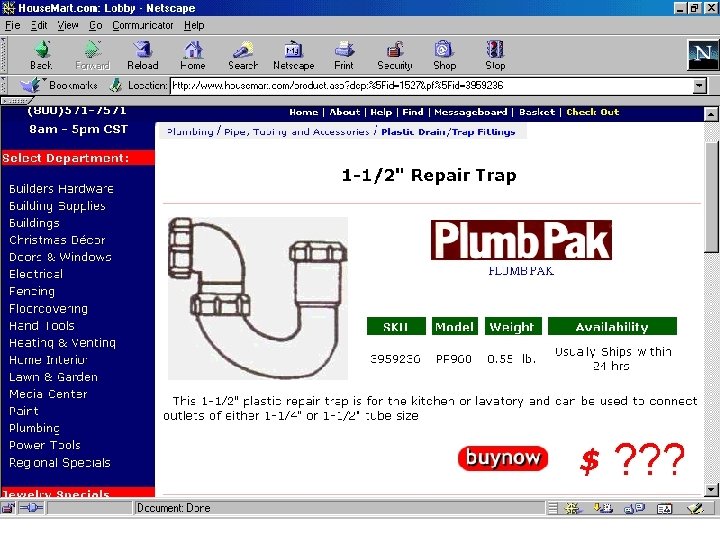This screenshot has height=540, width=720.
Task: Click the Netscape N logo
Action: coord(703,55)
